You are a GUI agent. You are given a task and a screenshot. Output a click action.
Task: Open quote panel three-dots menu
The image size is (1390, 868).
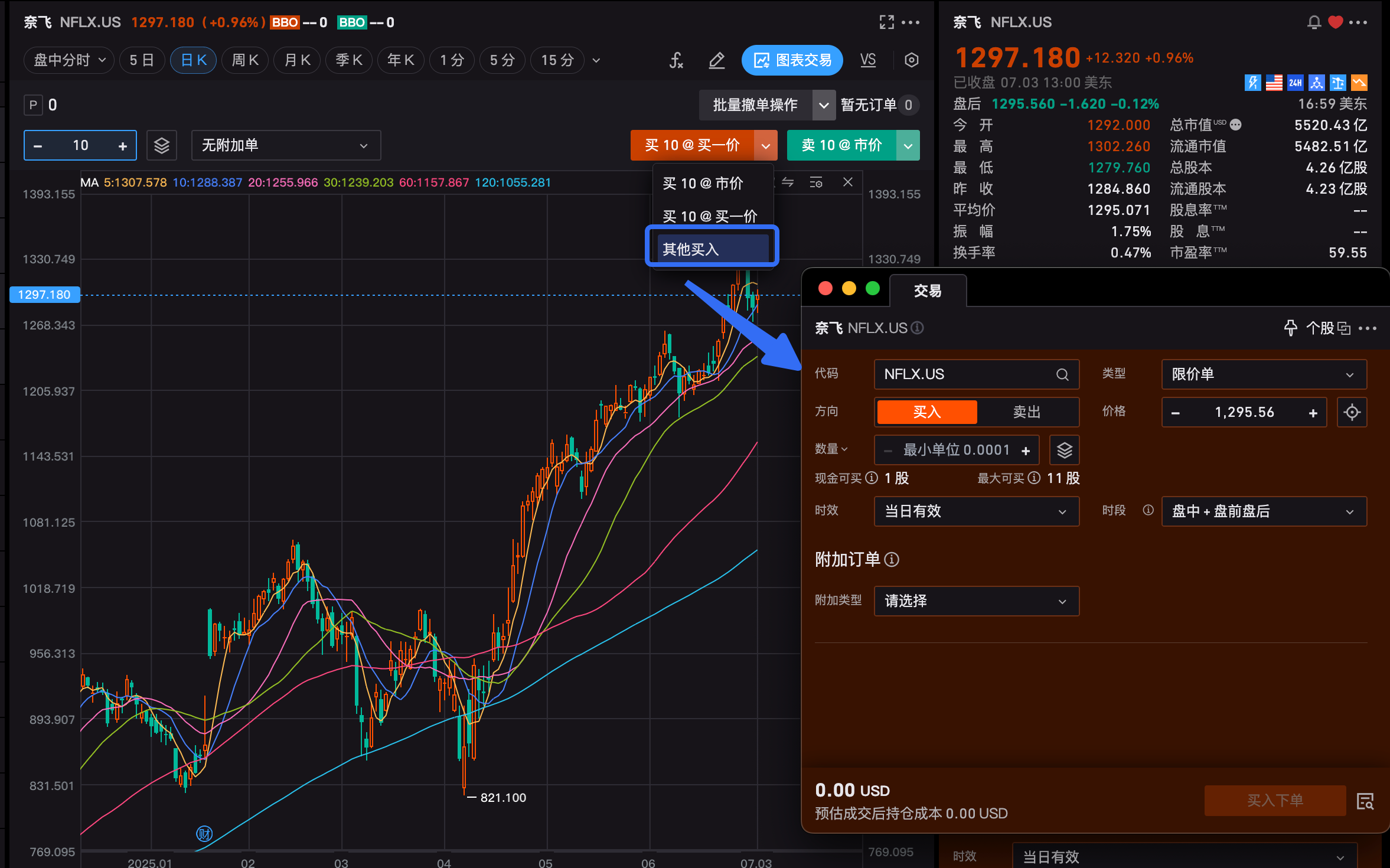coord(1358,22)
